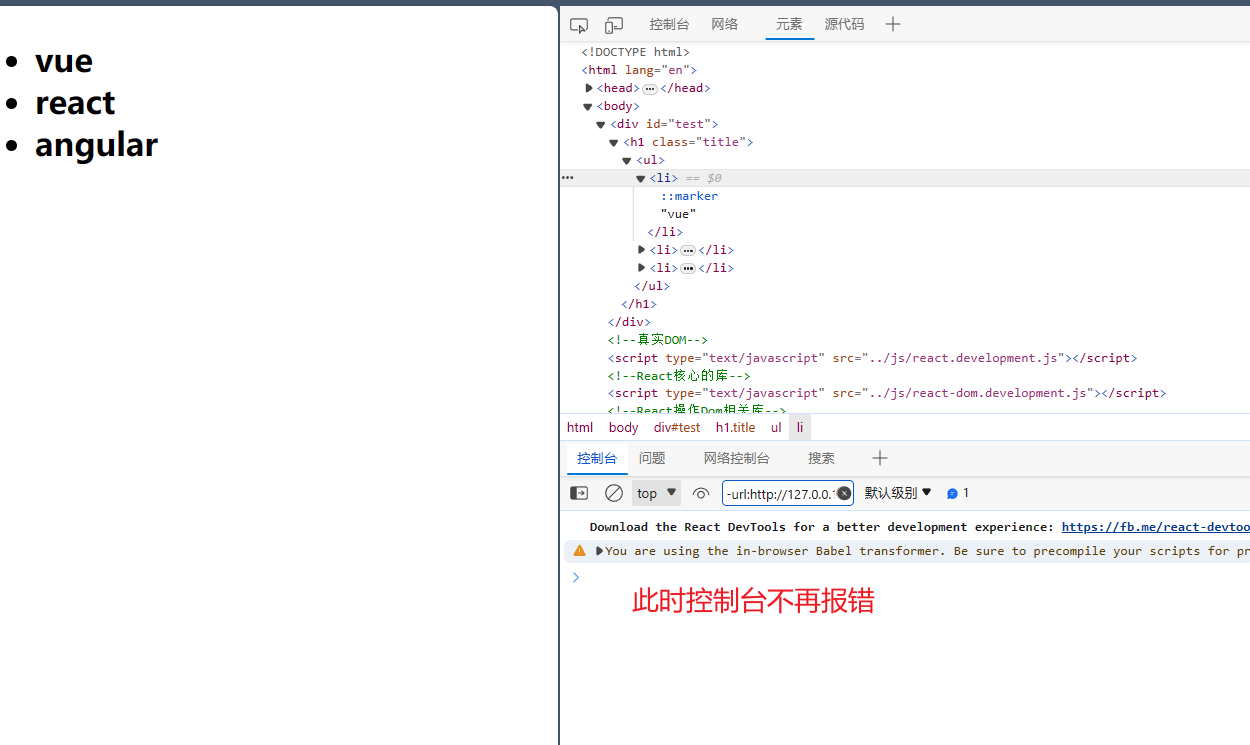Activate the inspect element picker icon
The height and width of the screenshot is (745, 1250).
579,25
